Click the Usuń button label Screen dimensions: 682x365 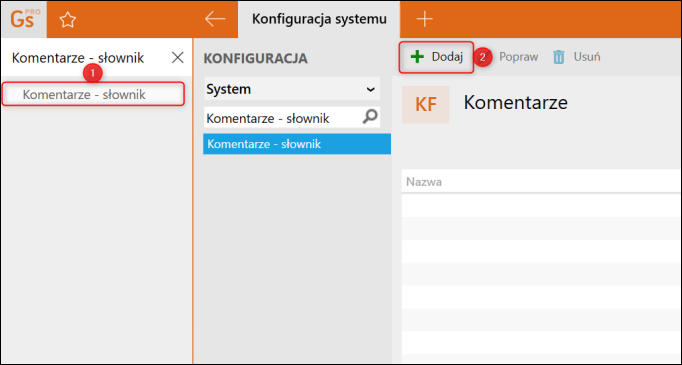(x=587, y=57)
